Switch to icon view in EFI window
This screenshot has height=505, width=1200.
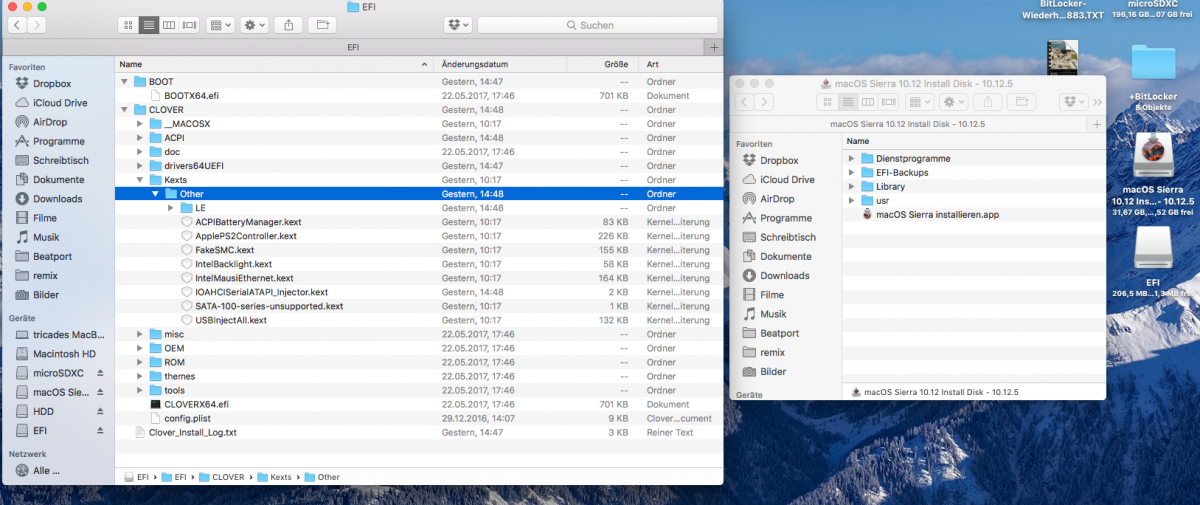point(128,24)
